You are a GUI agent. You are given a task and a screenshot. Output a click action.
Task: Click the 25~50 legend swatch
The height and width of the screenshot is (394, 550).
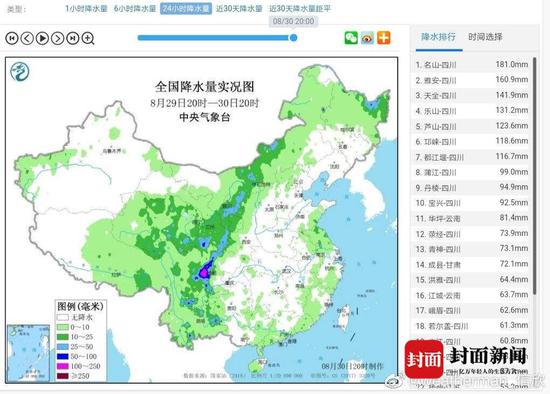coord(63,347)
